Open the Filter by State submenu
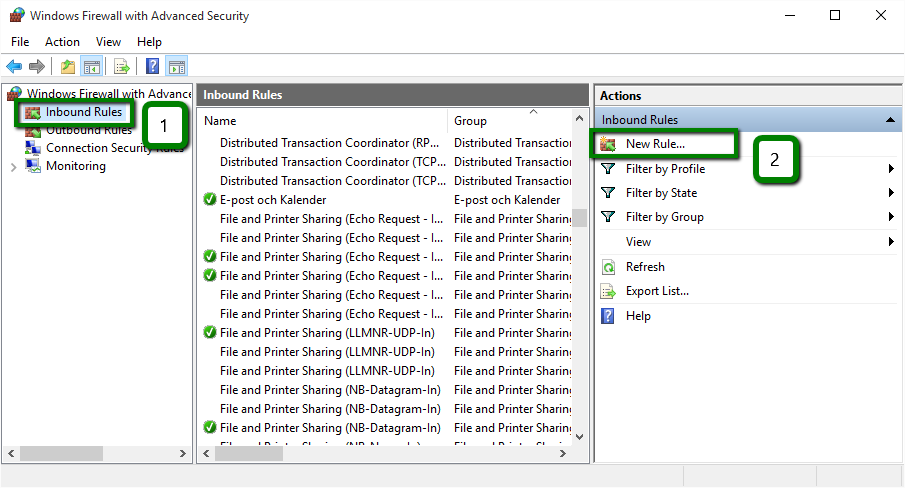Screen dimensions: 905x488 pos(661,193)
